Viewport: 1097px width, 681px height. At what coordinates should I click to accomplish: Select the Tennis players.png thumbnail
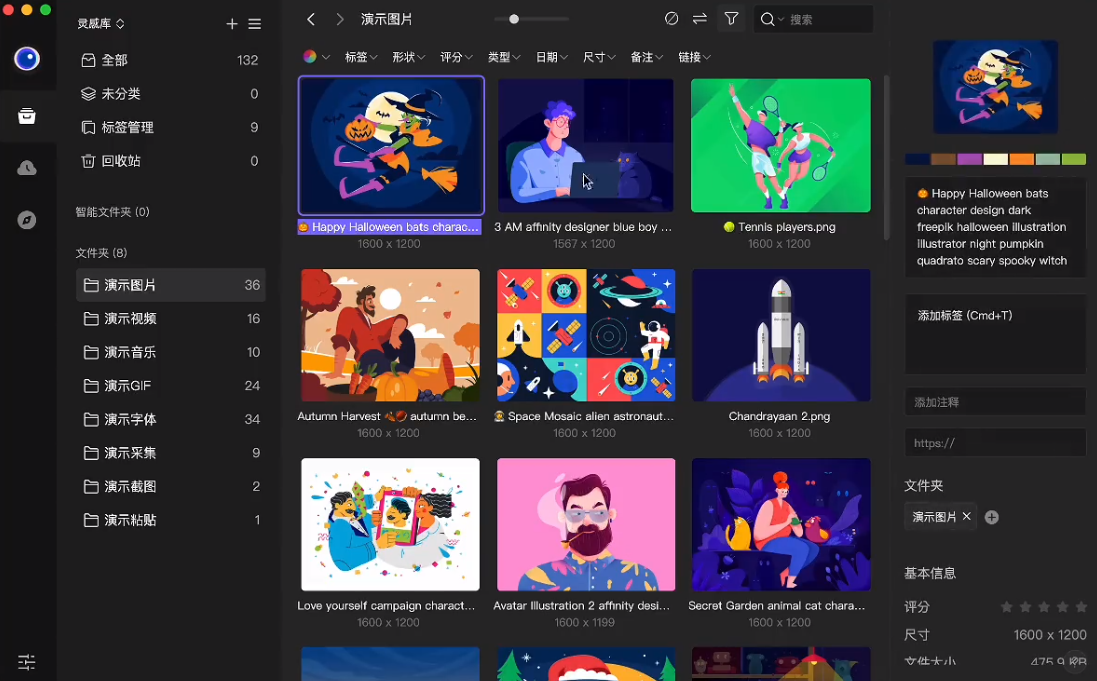[x=781, y=146]
